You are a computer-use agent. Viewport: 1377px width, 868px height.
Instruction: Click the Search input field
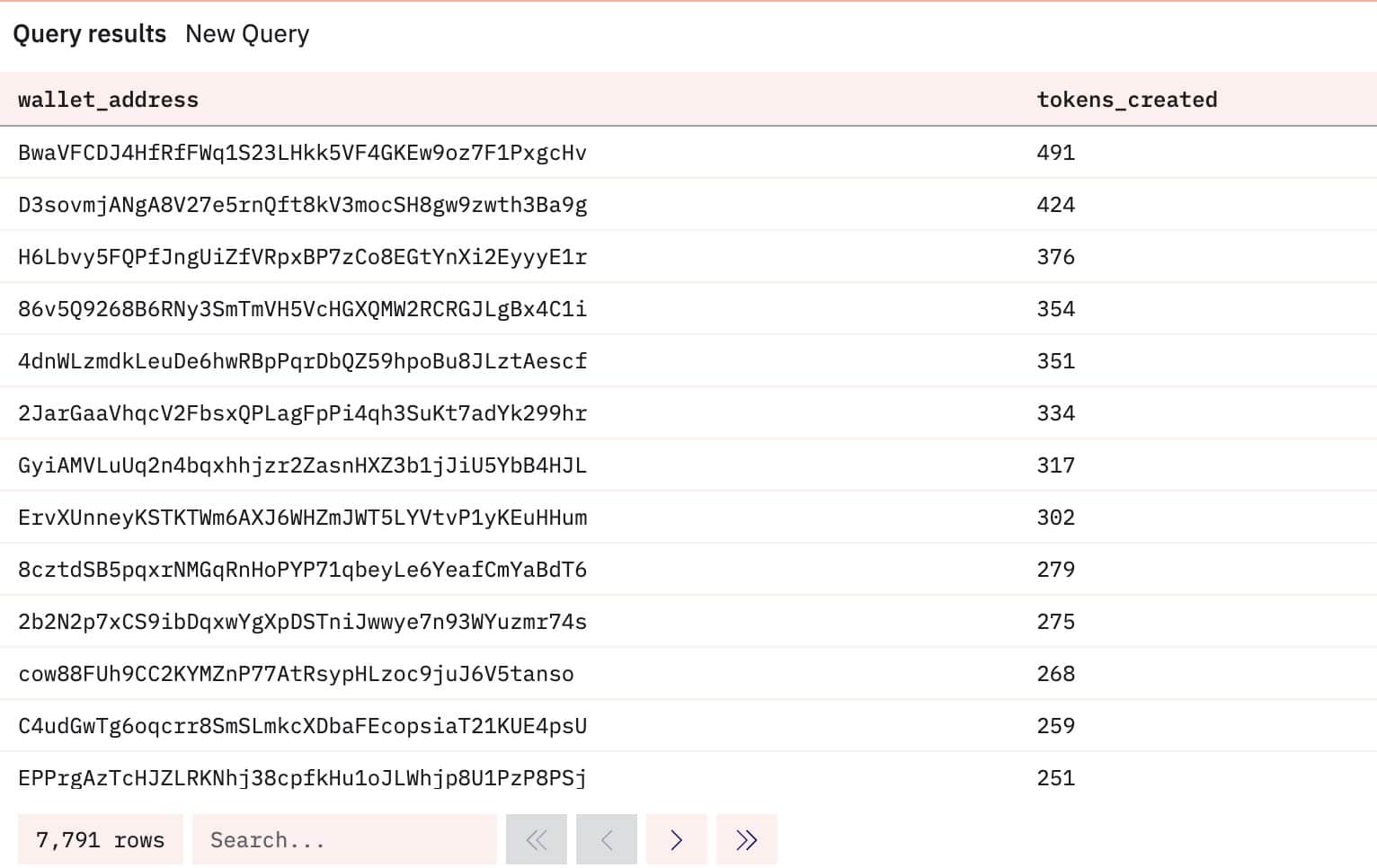point(344,840)
